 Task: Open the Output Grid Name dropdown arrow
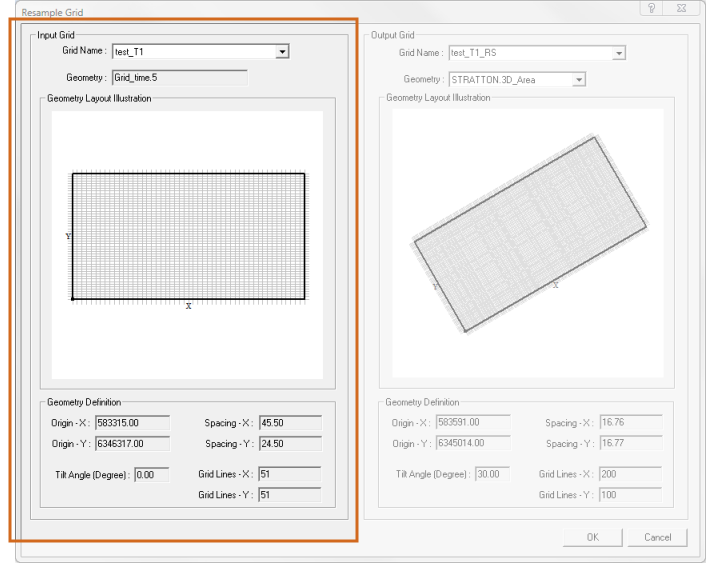pos(619,53)
